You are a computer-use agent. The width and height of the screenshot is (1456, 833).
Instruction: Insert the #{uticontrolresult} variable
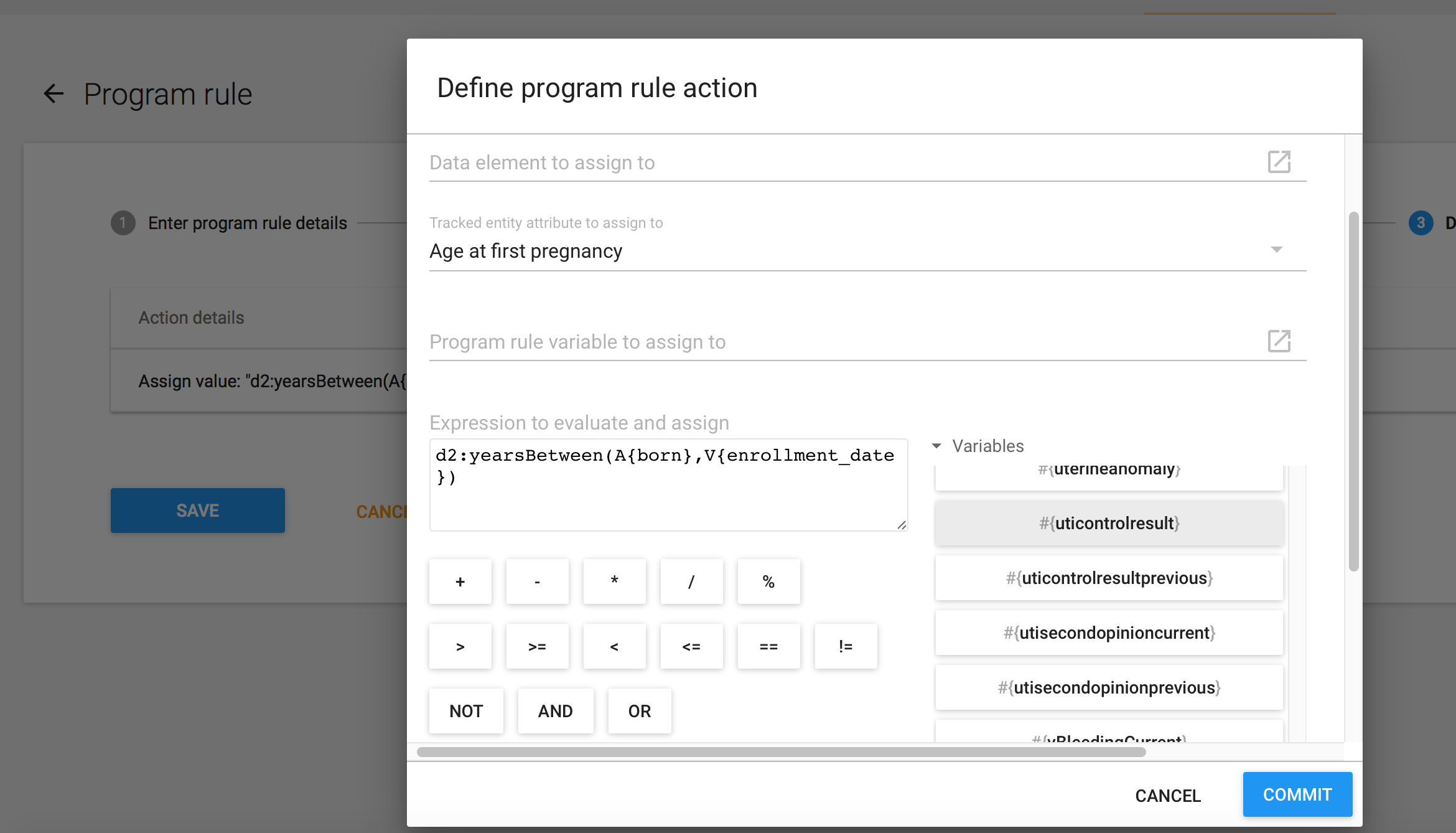[1109, 523]
